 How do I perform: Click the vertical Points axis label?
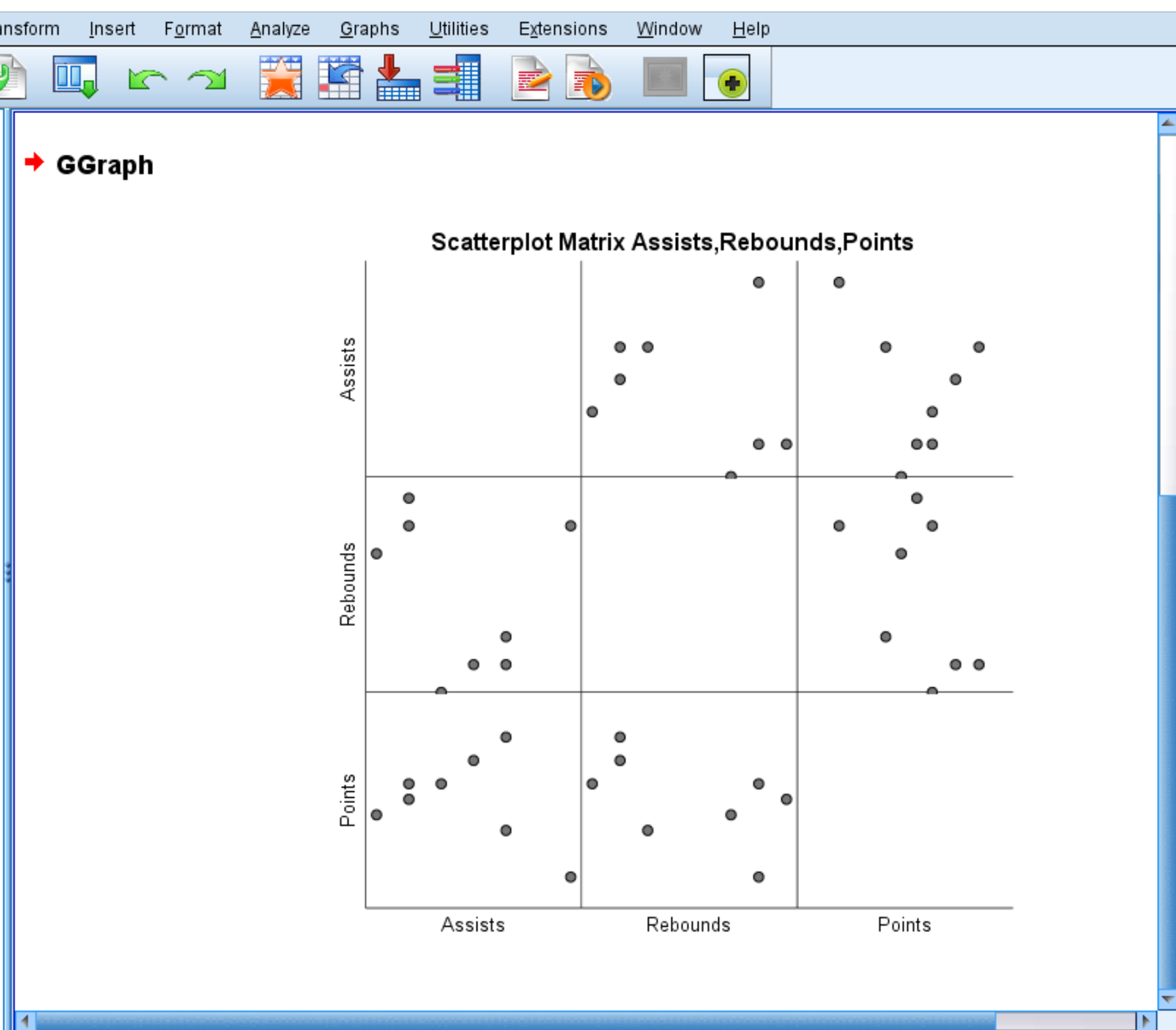pos(348,800)
